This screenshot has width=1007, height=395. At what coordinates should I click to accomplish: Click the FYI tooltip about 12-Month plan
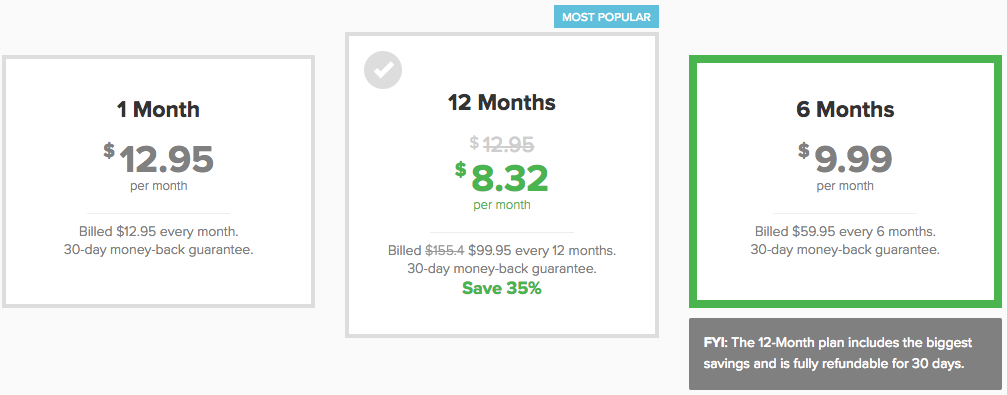[845, 353]
